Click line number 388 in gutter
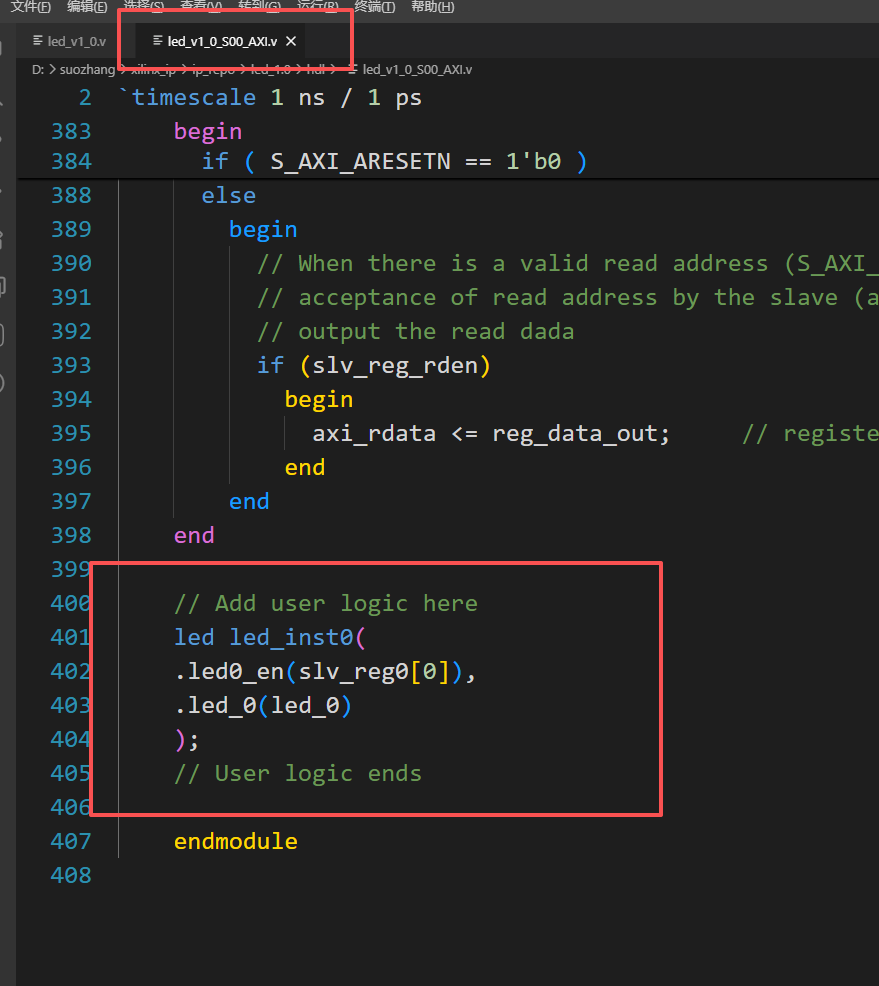Image resolution: width=879 pixels, height=986 pixels. pos(71,196)
